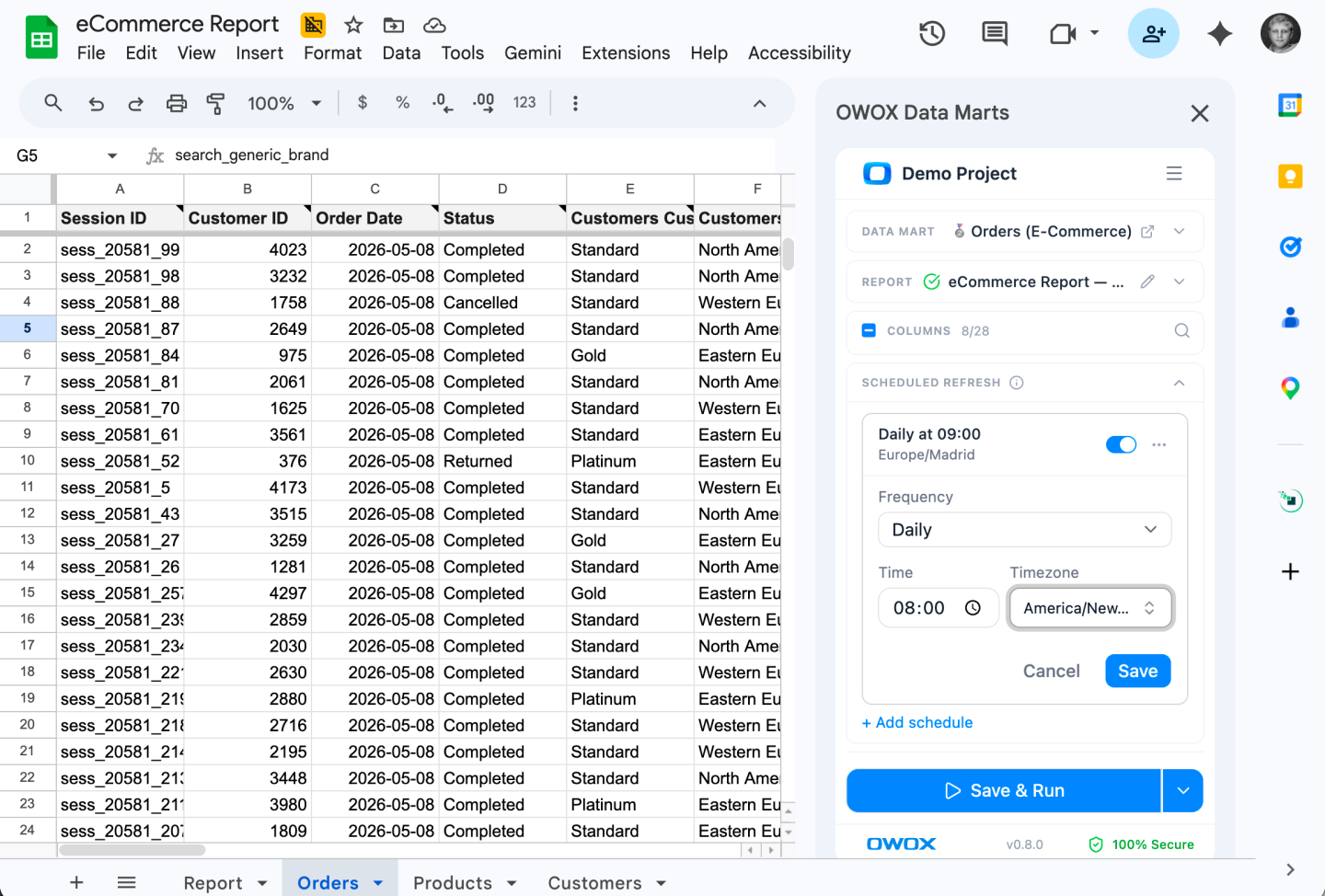The image size is (1325, 896).
Task: Cancel the schedule edit
Action: [1051, 672]
